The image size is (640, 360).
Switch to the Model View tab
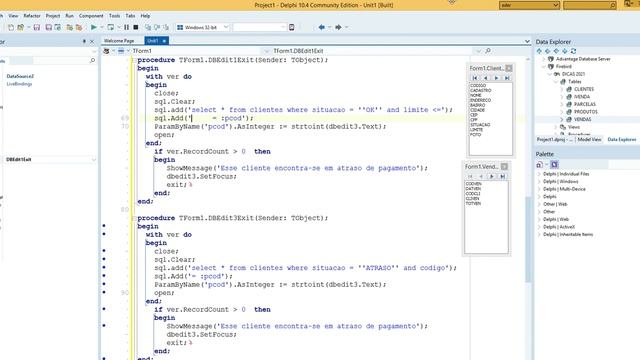(589, 140)
